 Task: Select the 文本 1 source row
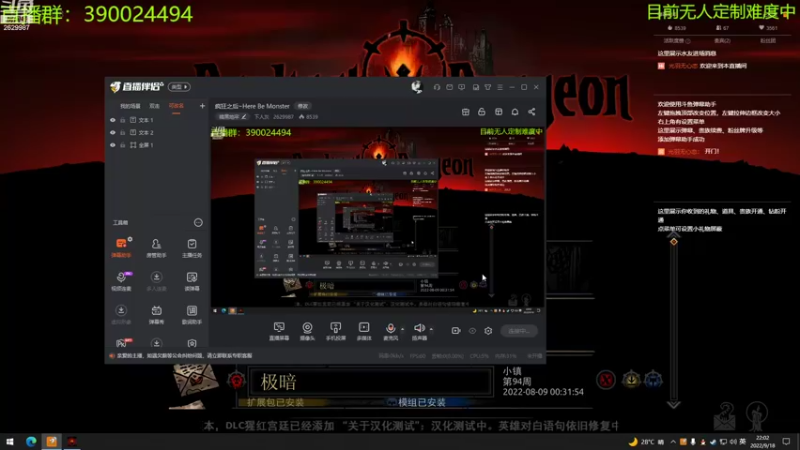(157, 120)
